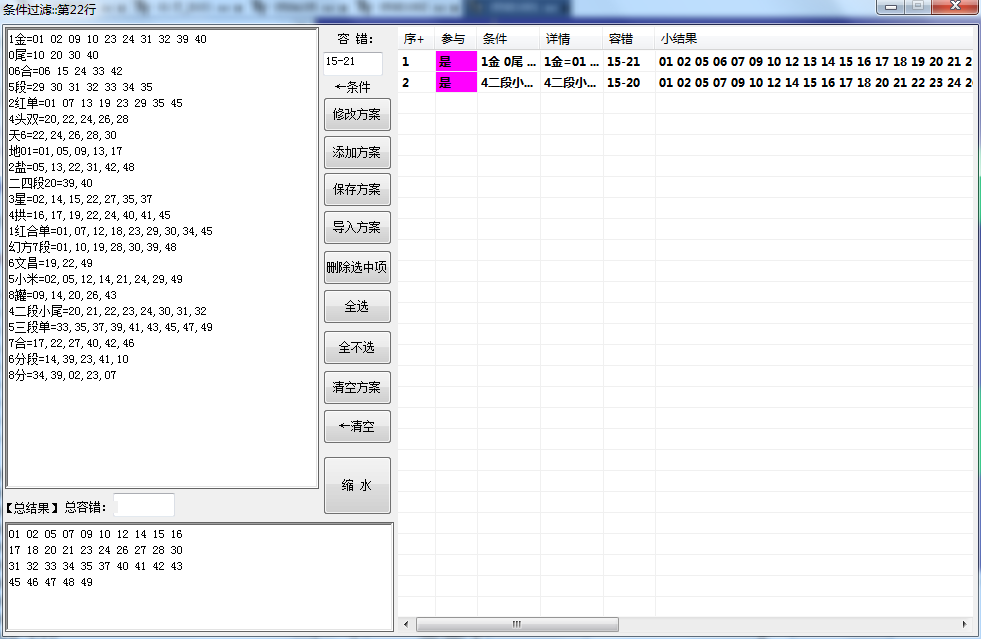This screenshot has height=639, width=981.
Task: Click the 总容错 input field
Action: [144, 506]
